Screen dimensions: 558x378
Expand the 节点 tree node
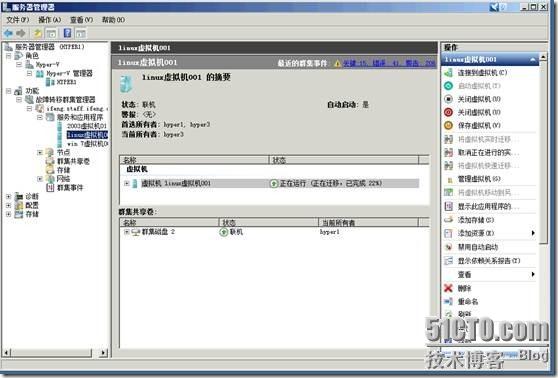tap(40, 152)
